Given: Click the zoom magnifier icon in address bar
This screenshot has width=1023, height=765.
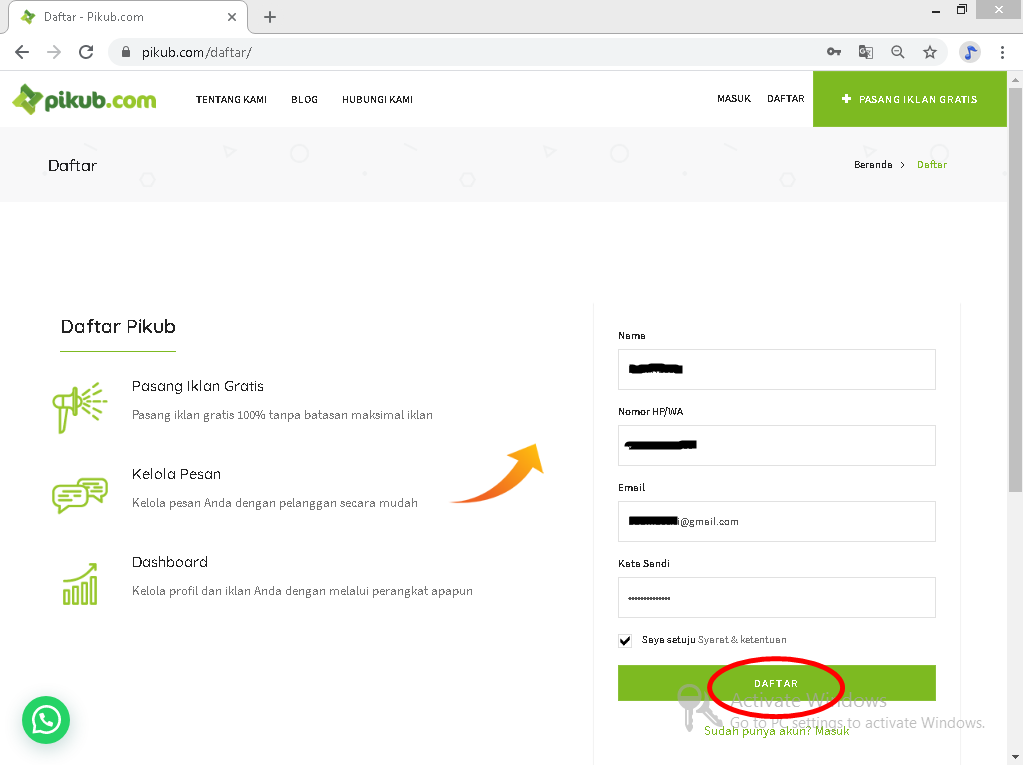Looking at the screenshot, I should (x=898, y=51).
